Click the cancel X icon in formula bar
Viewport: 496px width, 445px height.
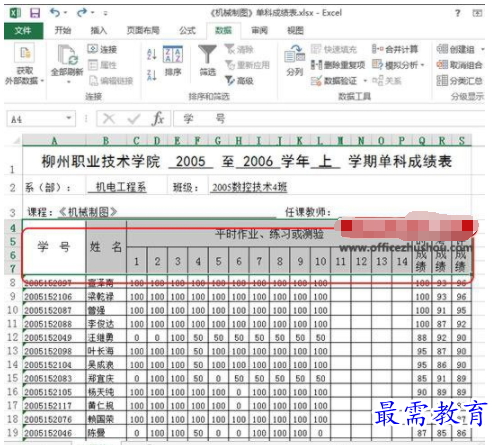click(109, 119)
